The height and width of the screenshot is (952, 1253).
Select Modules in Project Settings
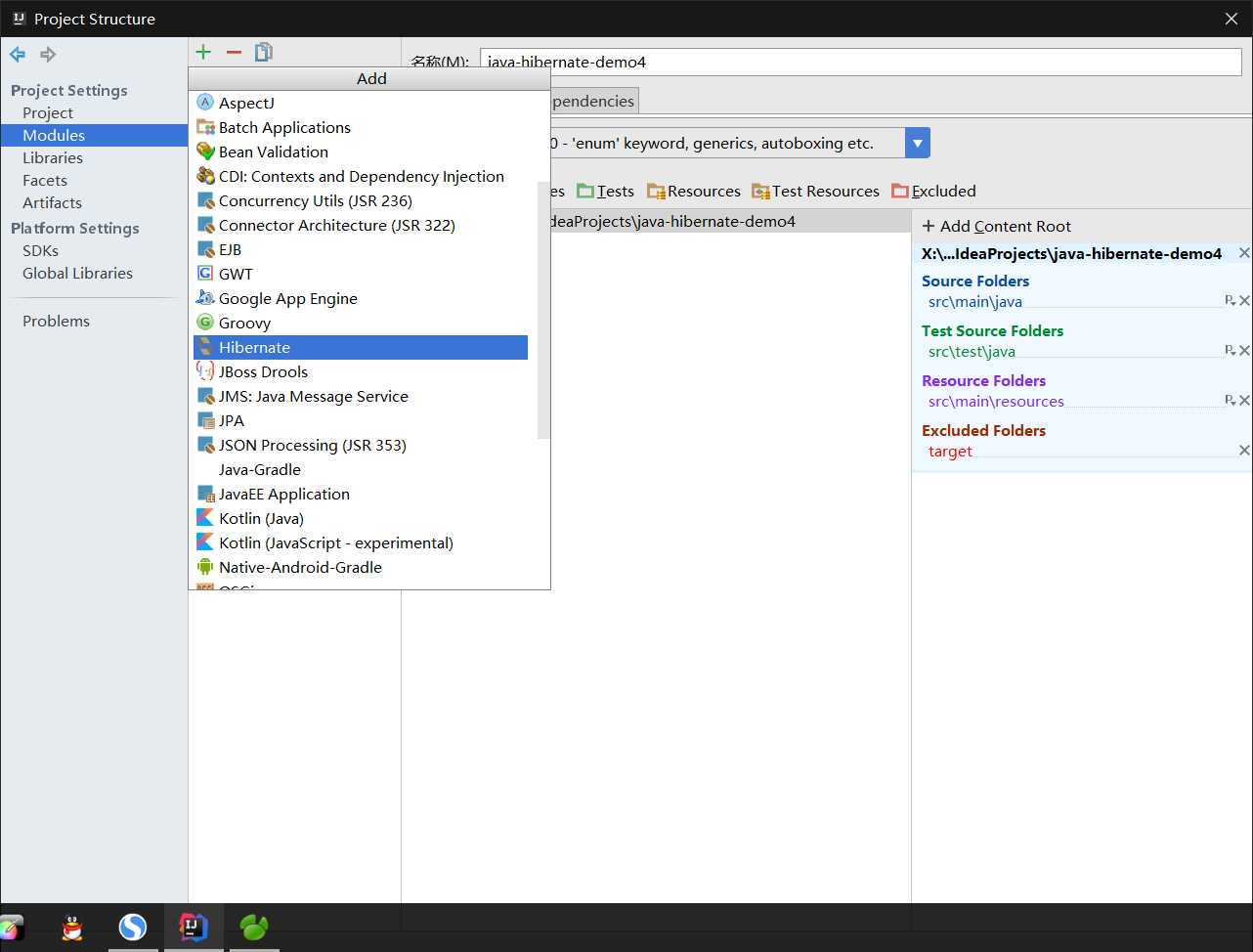94,135
